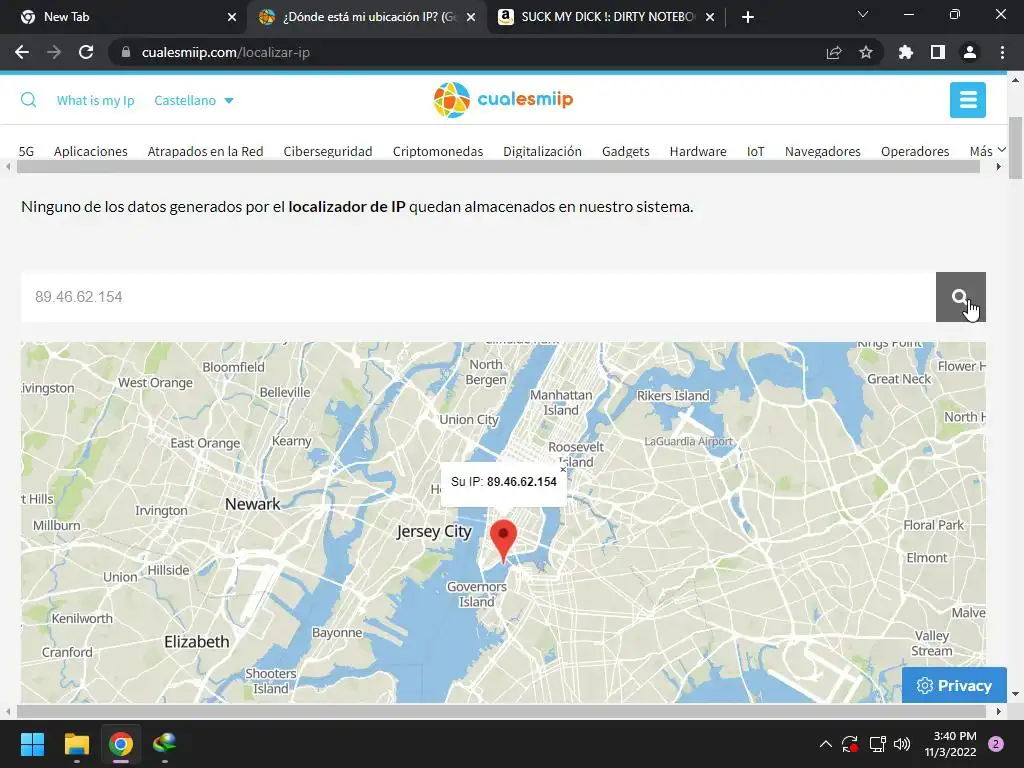Show hidden system tray icons
Image resolution: width=1024 pixels, height=768 pixels.
coord(825,744)
